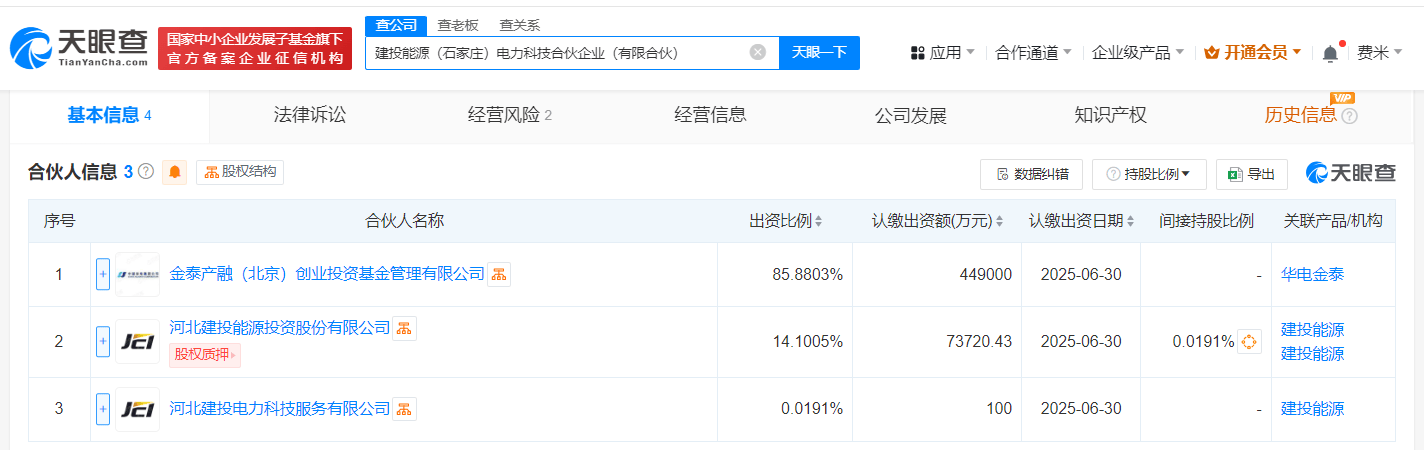Open the 华电金泰 related link
The width and height of the screenshot is (1424, 450).
click(x=1313, y=274)
